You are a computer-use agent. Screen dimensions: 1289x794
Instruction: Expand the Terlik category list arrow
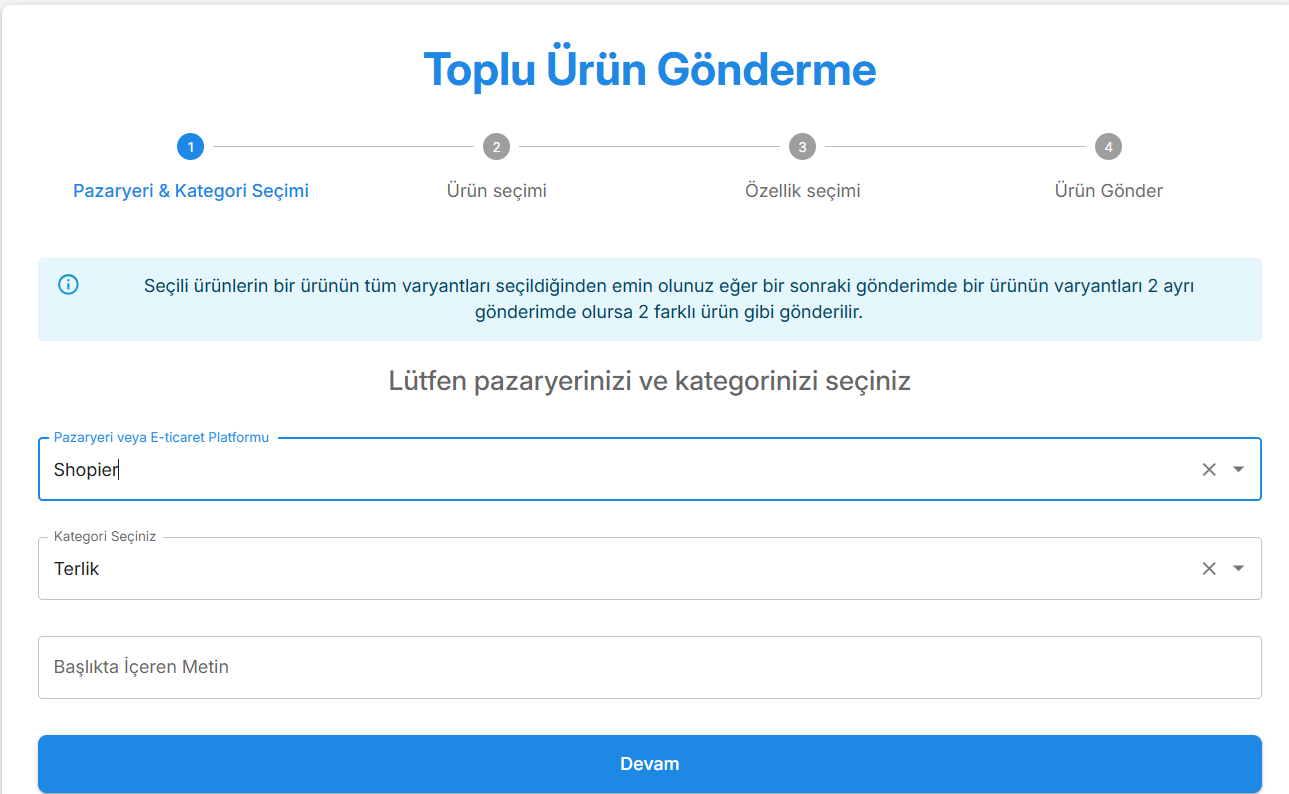pyautogui.click(x=1237, y=567)
